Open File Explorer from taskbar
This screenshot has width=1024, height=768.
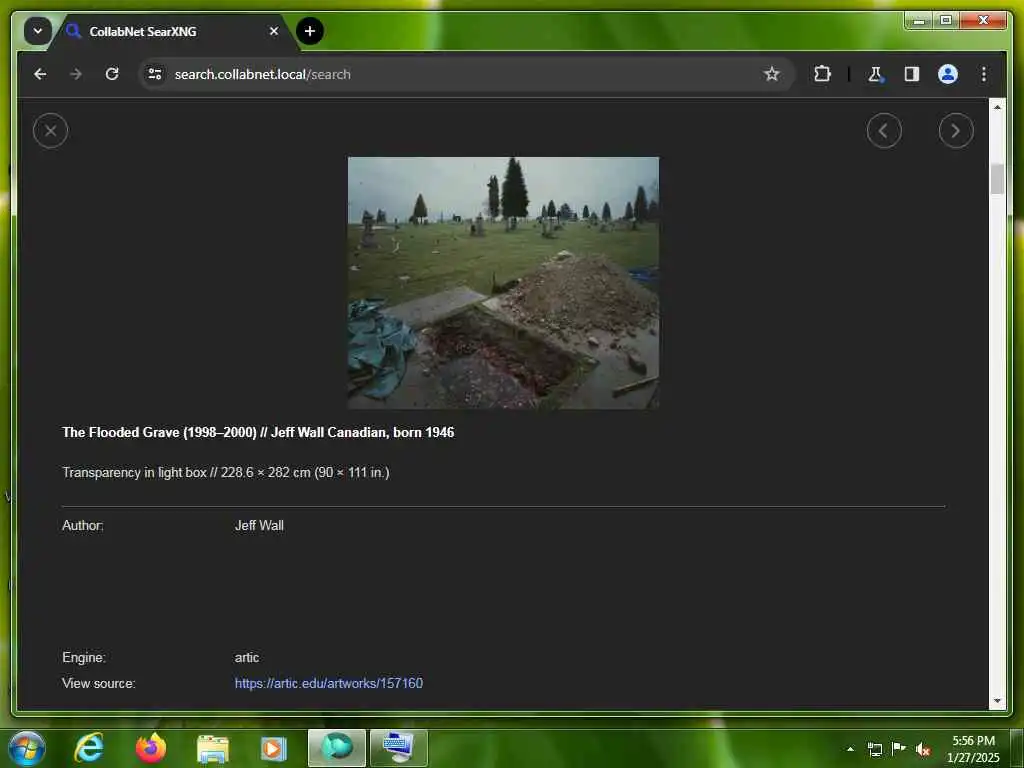pyautogui.click(x=212, y=748)
